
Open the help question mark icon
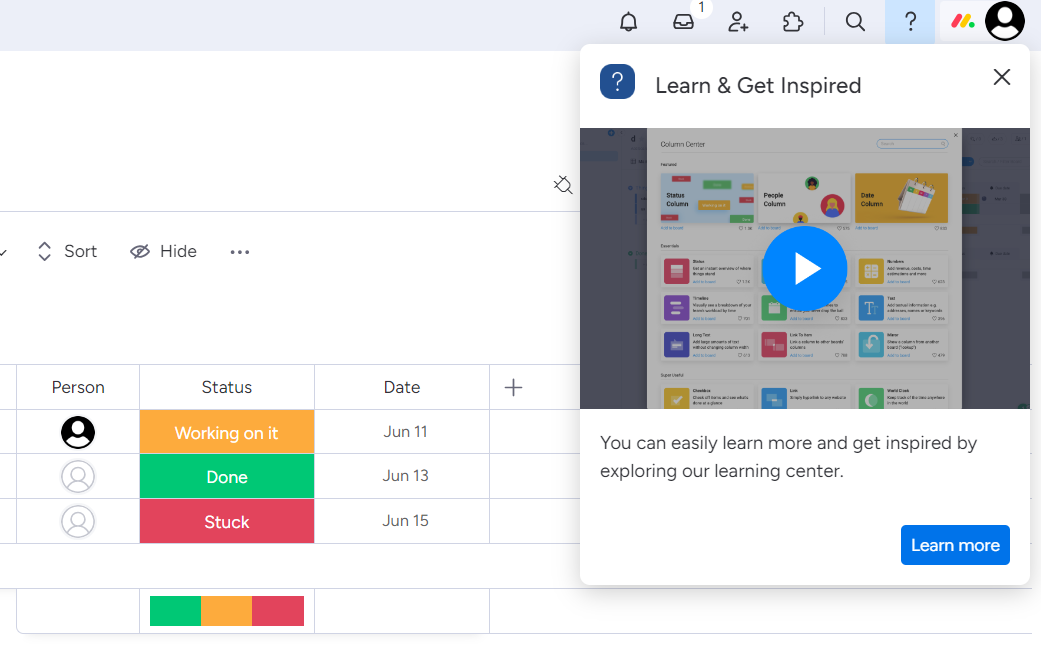point(909,21)
